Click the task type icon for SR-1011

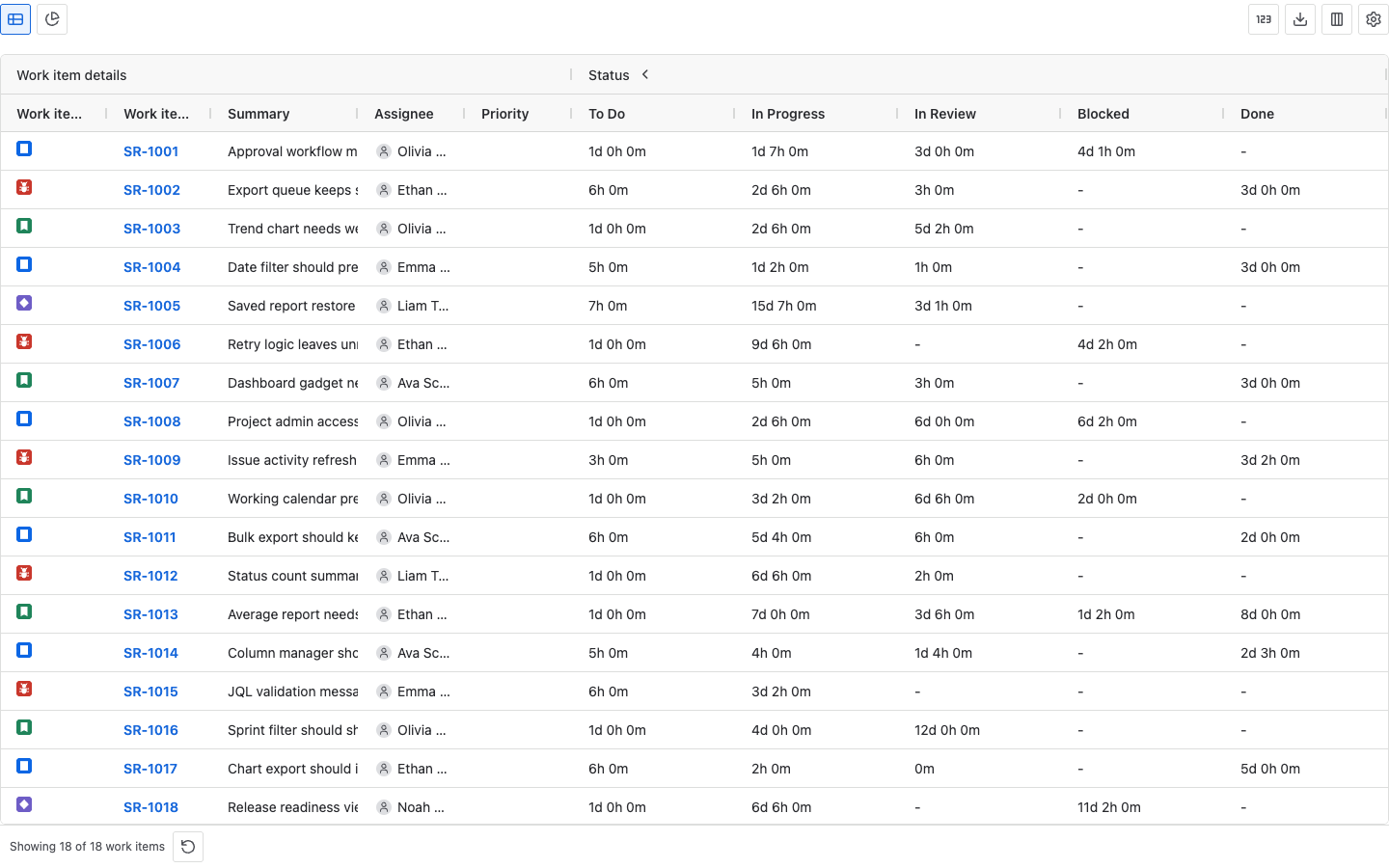[x=24, y=534]
